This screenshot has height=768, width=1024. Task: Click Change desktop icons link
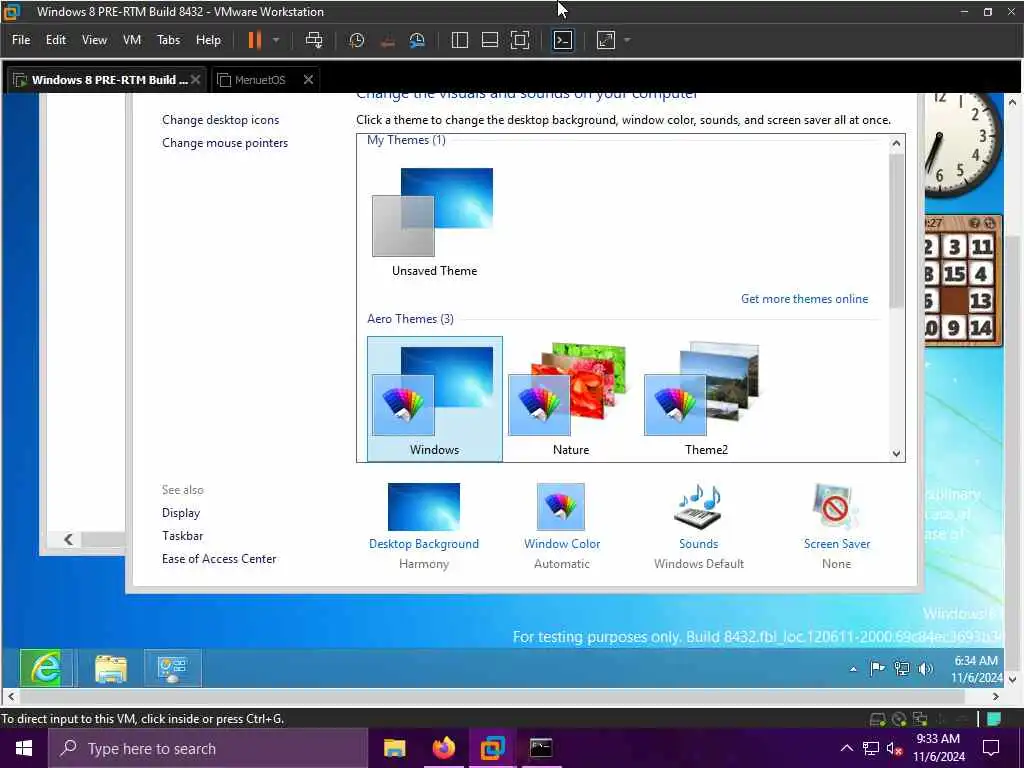[221, 120]
